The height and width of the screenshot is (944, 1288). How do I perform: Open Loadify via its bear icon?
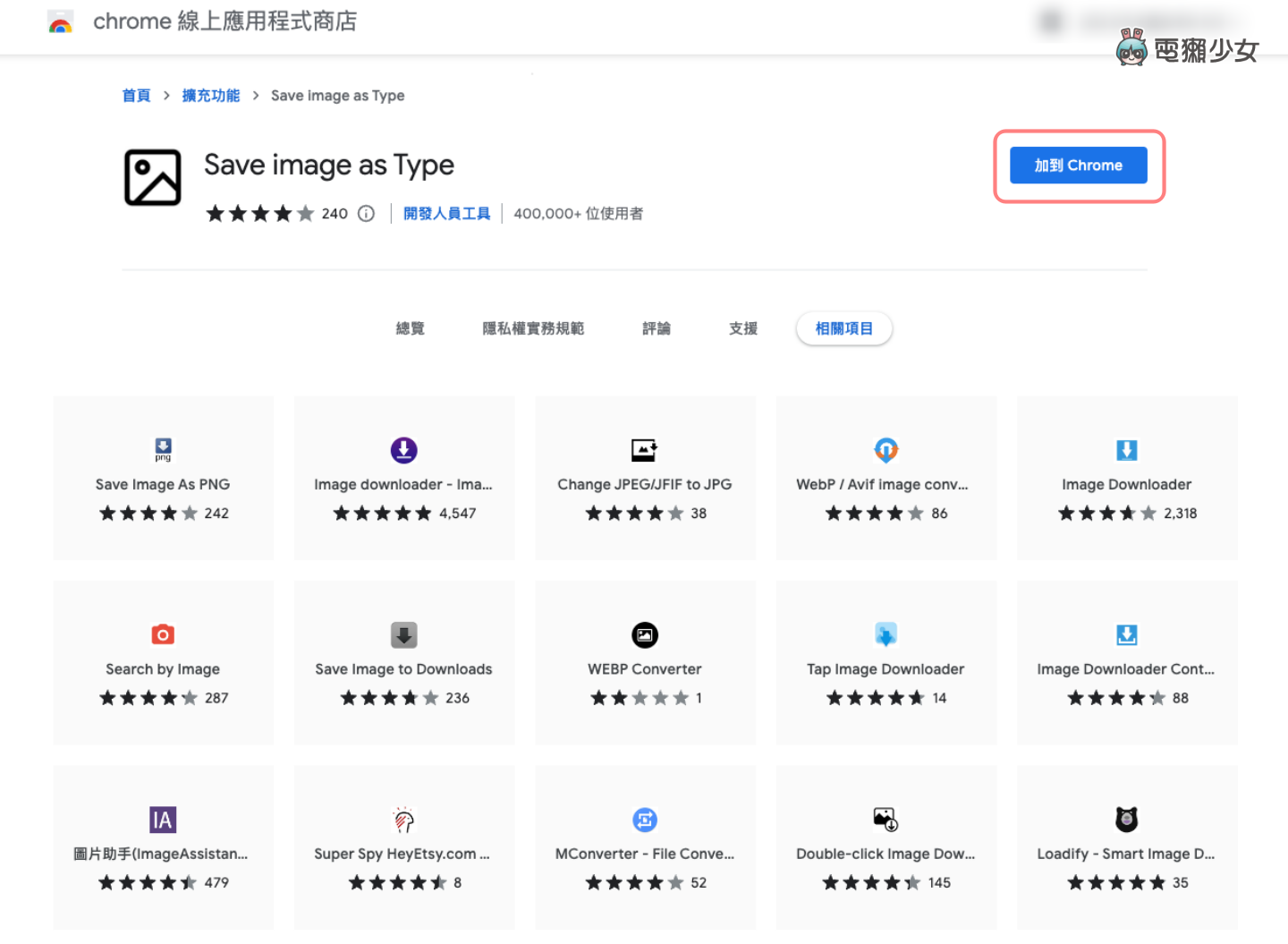coord(1126,820)
